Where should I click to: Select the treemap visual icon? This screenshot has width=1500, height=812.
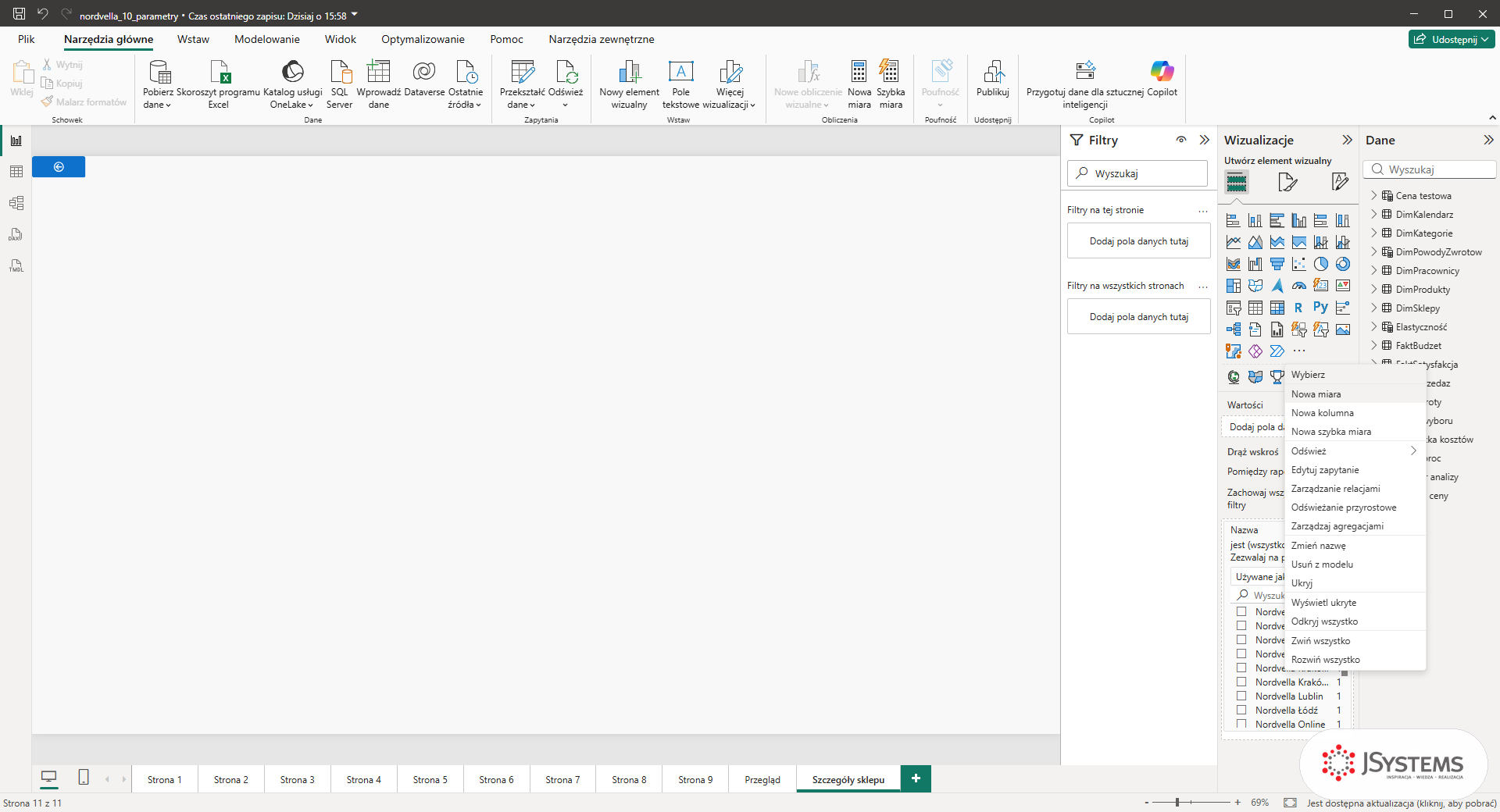tap(1233, 286)
